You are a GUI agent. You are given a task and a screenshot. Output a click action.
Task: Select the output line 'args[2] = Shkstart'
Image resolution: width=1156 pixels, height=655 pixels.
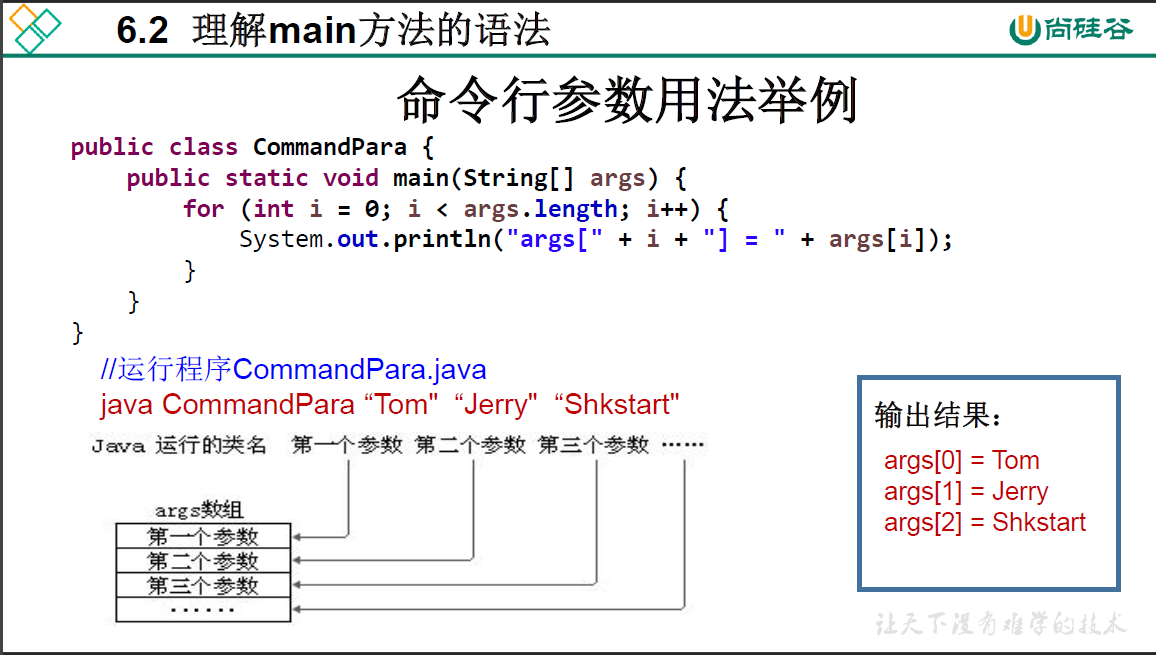coord(985,522)
